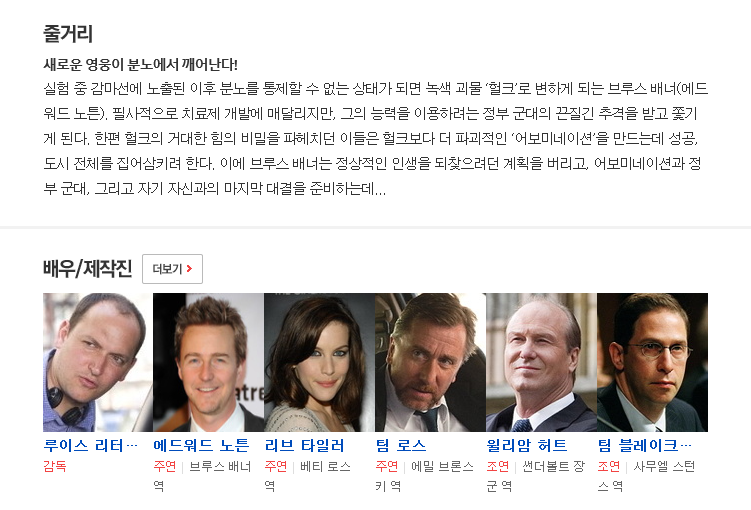This screenshot has height=510, width=751.
Task: Click the 리브 타일러 name link
Action: pos(304,446)
